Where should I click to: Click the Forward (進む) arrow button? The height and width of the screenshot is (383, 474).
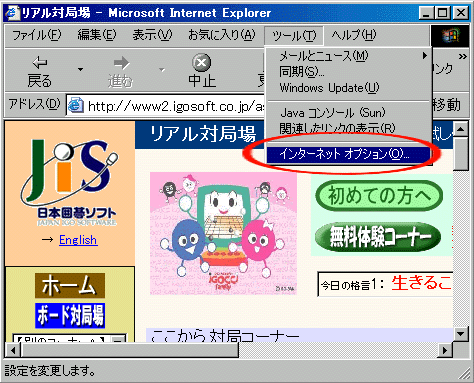[121, 71]
